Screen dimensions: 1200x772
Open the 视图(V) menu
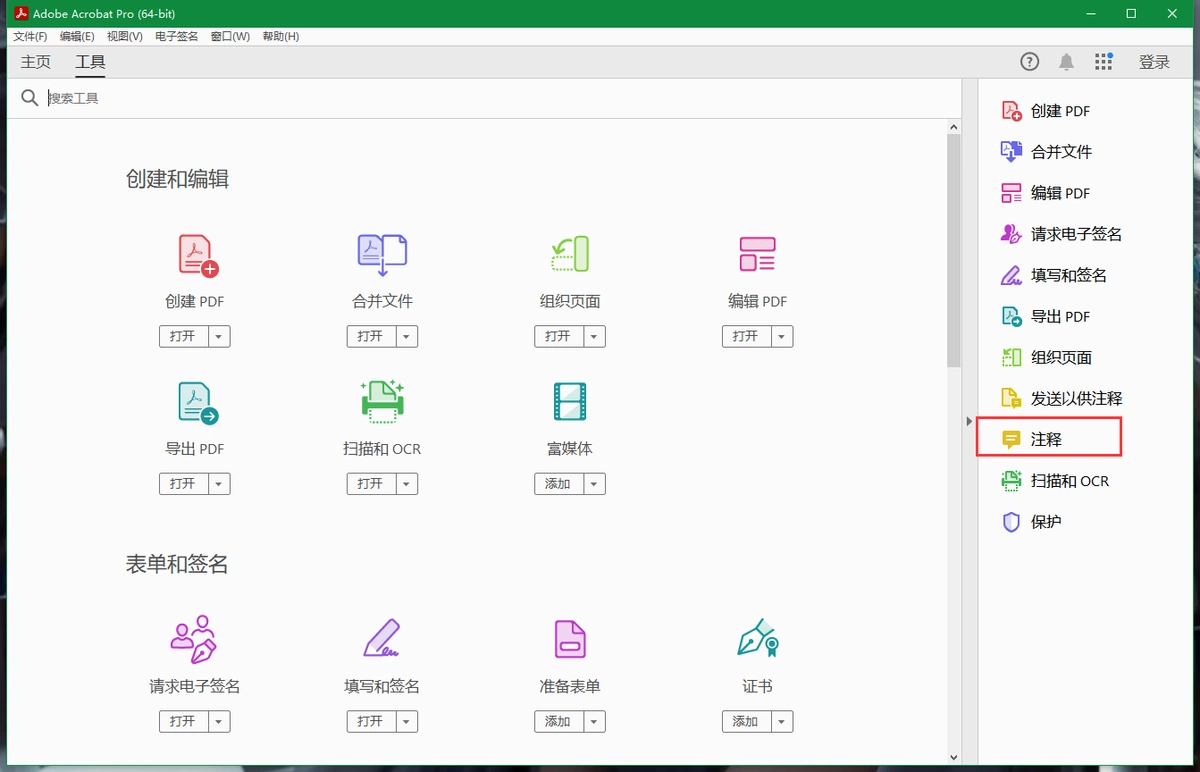125,36
